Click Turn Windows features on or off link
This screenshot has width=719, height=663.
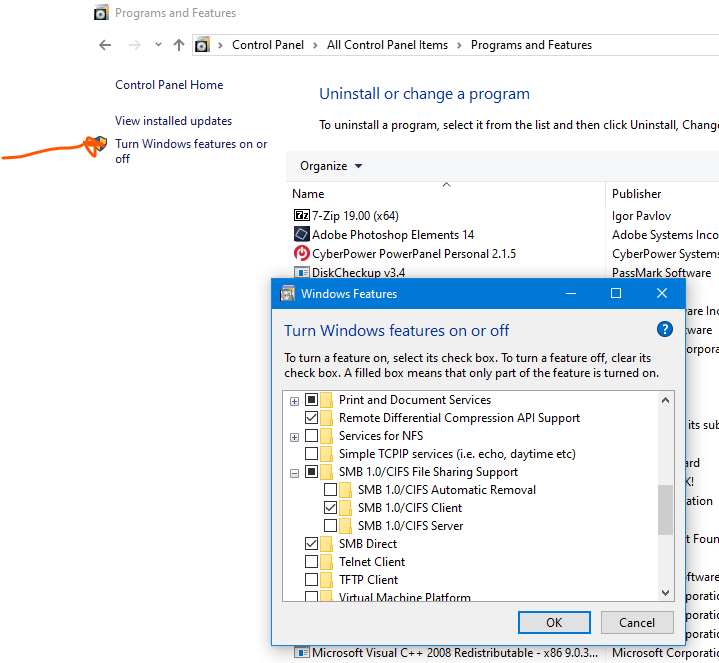[191, 151]
